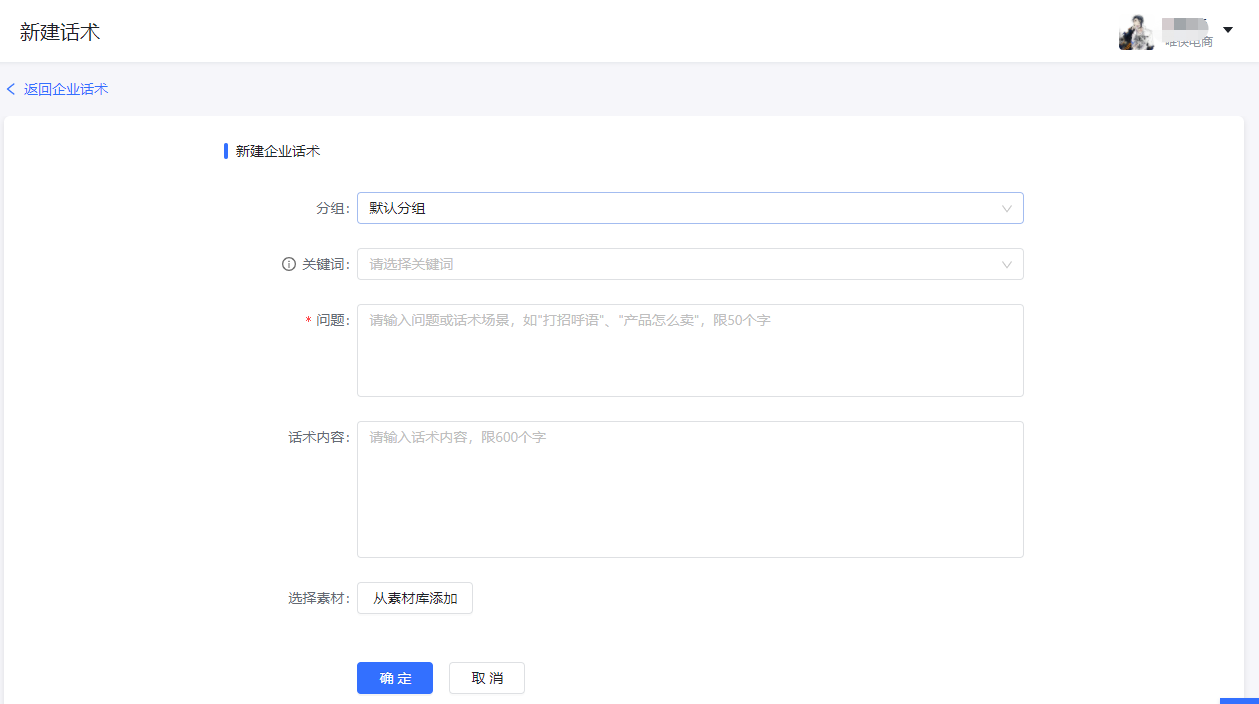Click the red asterisk 问题 label
The height and width of the screenshot is (704, 1259).
(x=327, y=320)
